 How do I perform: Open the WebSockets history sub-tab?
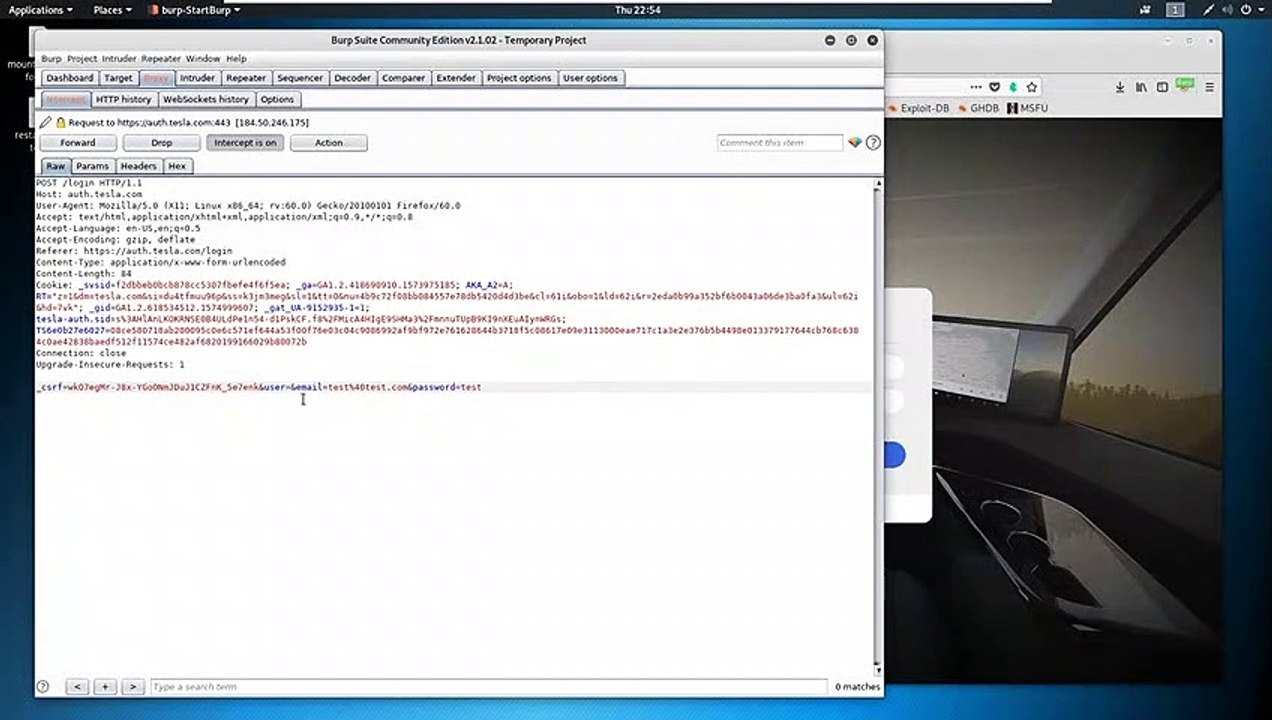(206, 100)
